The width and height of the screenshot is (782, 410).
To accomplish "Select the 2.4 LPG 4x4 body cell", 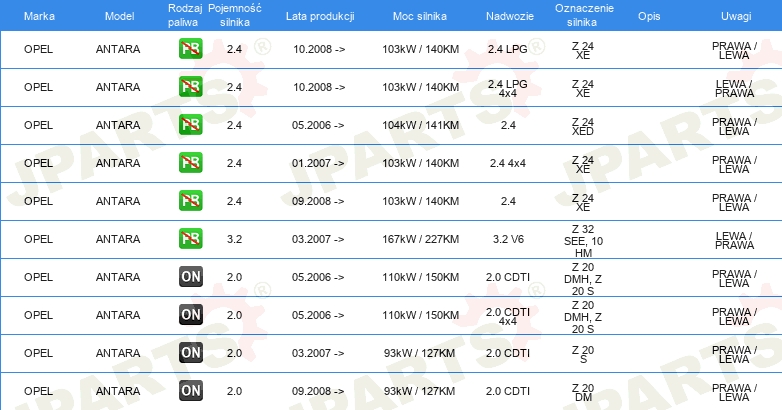I will tap(508, 88).
